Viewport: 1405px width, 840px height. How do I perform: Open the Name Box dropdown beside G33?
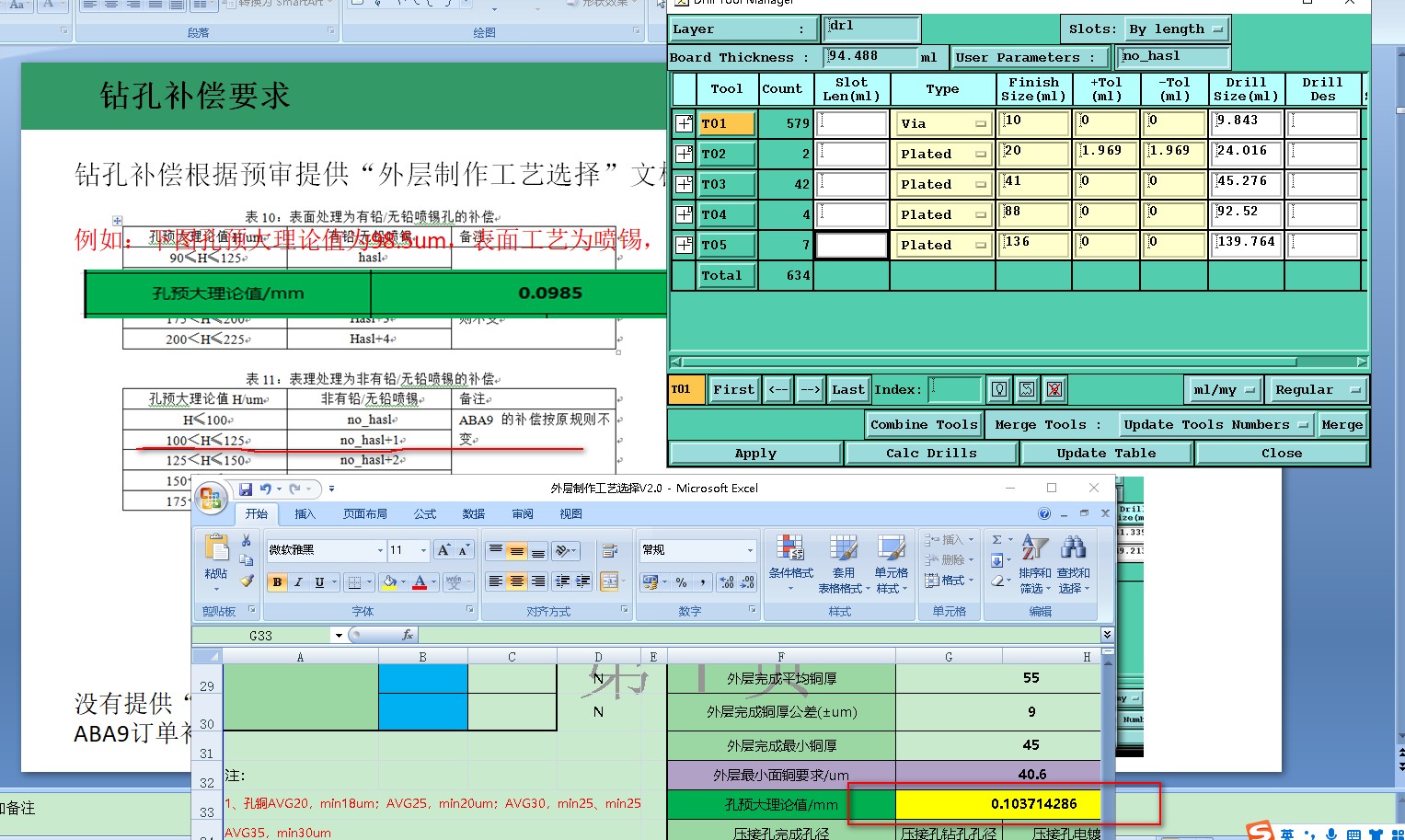(x=339, y=636)
